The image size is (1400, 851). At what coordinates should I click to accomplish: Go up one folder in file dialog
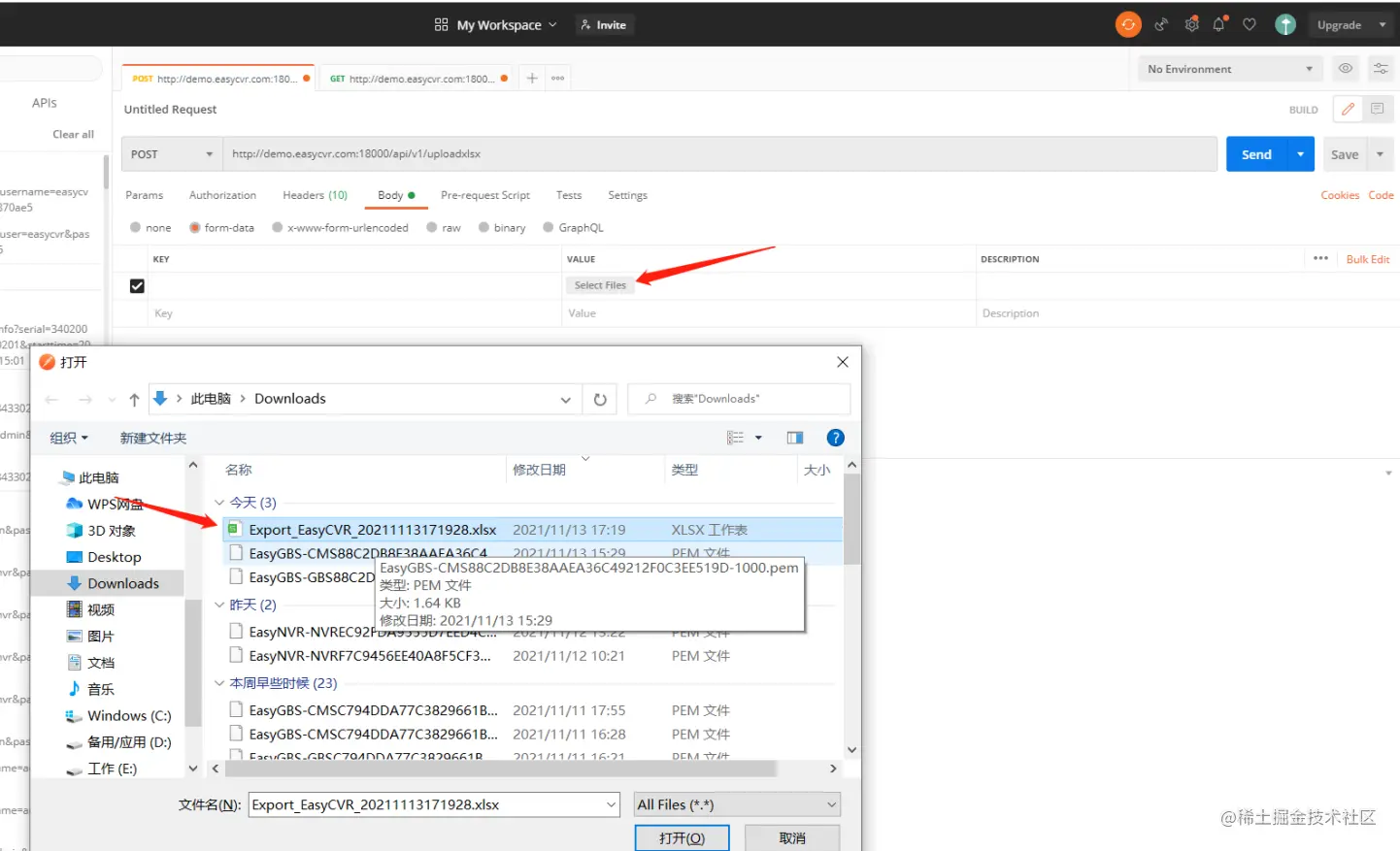pyautogui.click(x=134, y=400)
